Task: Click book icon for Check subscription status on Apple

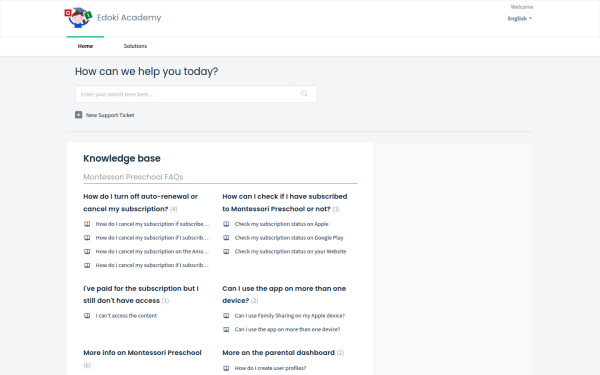Action: (226, 224)
